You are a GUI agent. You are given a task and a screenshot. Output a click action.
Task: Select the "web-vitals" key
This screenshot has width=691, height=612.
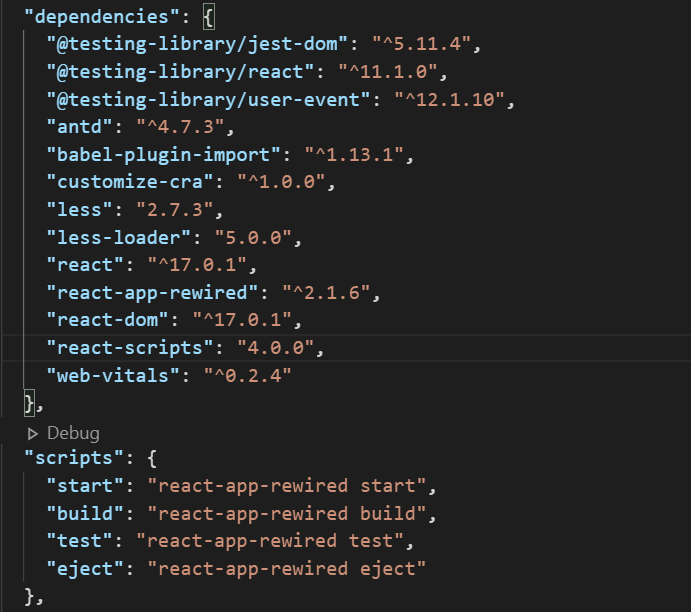pyautogui.click(x=113, y=376)
